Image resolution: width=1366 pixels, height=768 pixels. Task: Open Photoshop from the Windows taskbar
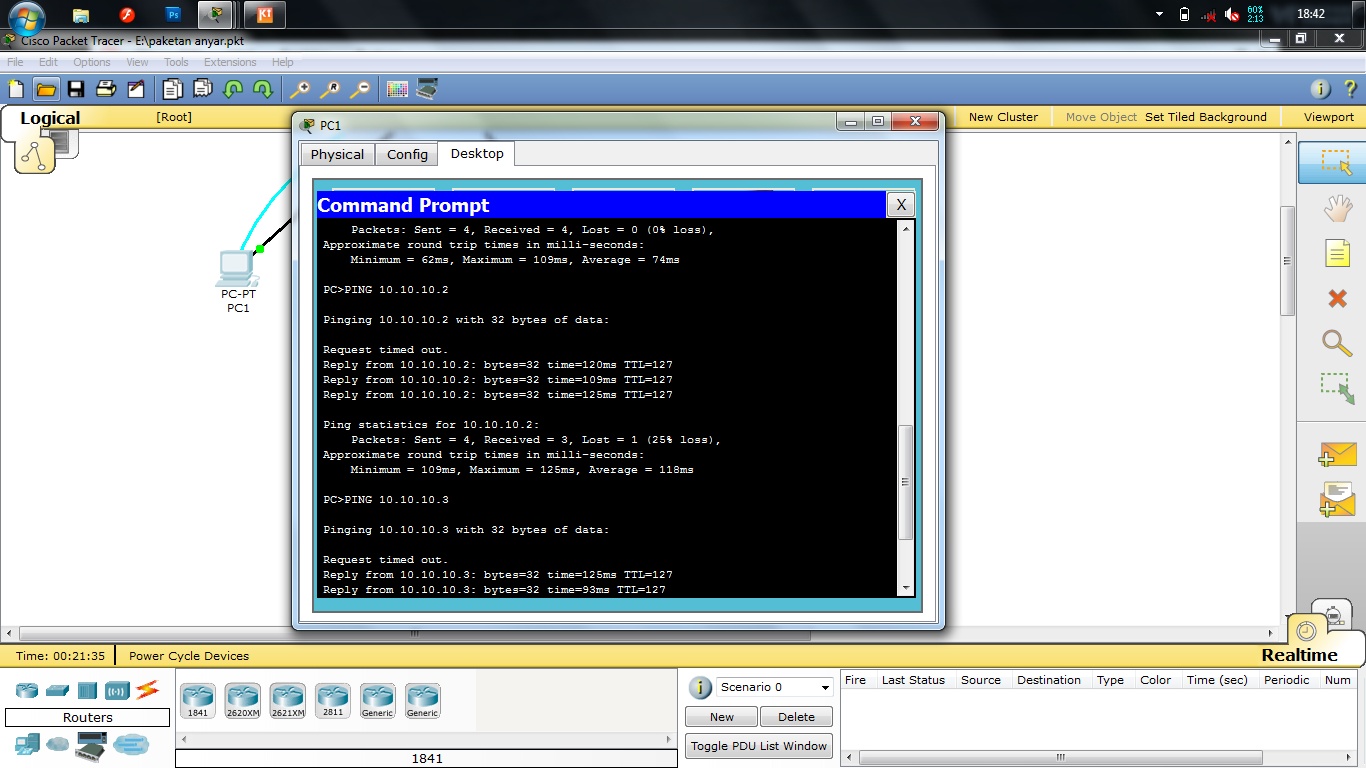[x=173, y=15]
